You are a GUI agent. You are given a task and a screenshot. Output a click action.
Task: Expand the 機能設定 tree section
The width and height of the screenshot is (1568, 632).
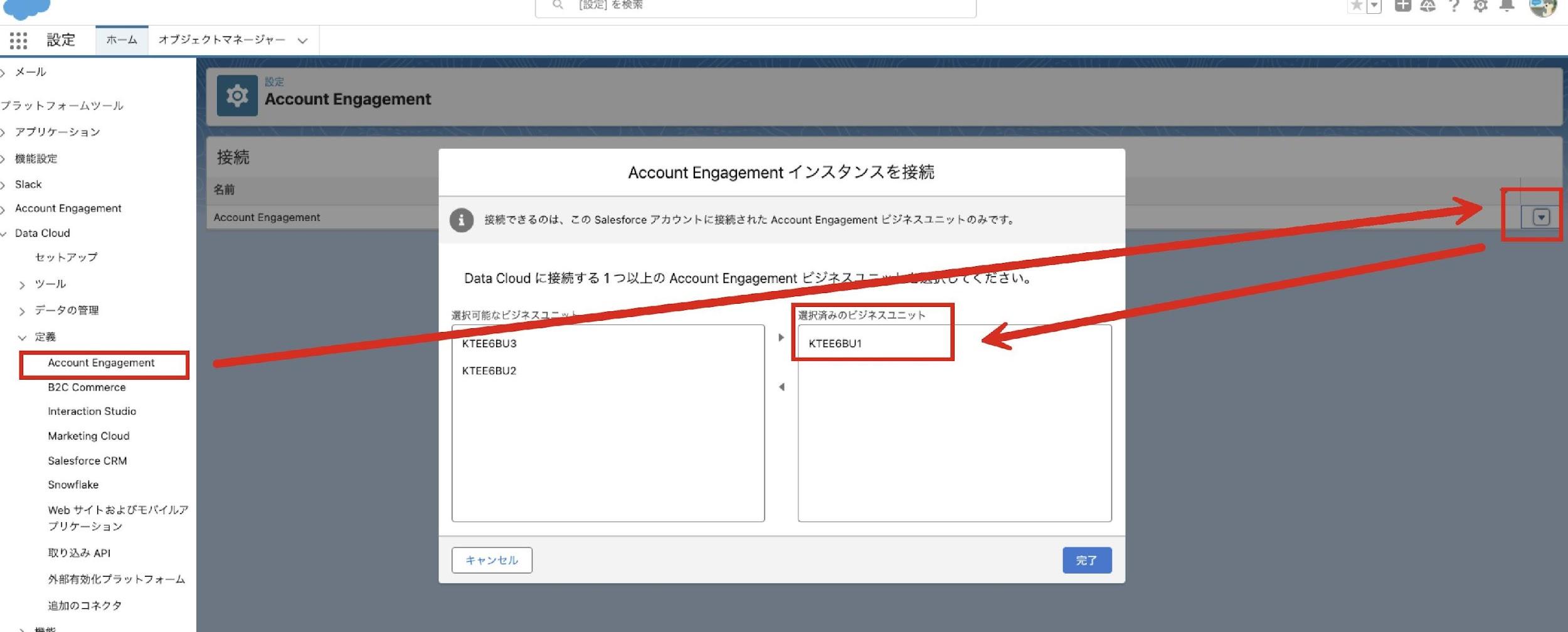click(3, 159)
